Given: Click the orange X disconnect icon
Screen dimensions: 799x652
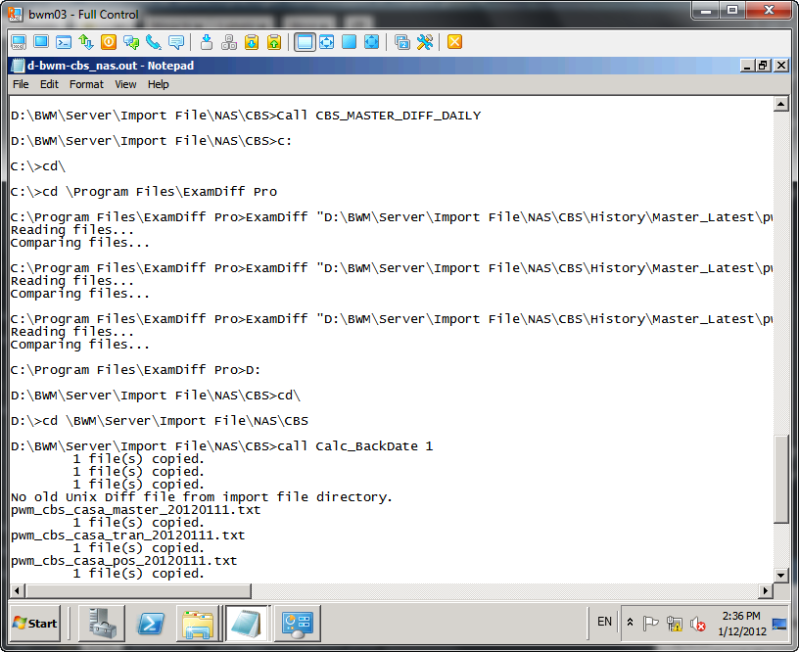Looking at the screenshot, I should pyautogui.click(x=454, y=42).
